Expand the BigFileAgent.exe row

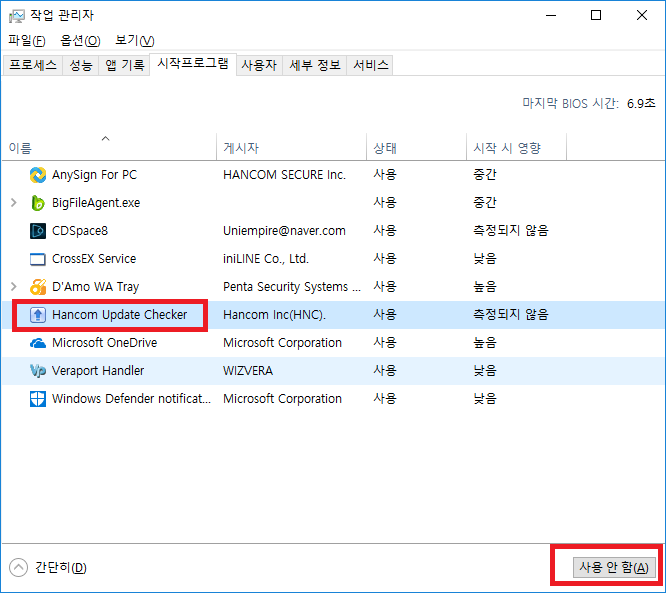14,203
